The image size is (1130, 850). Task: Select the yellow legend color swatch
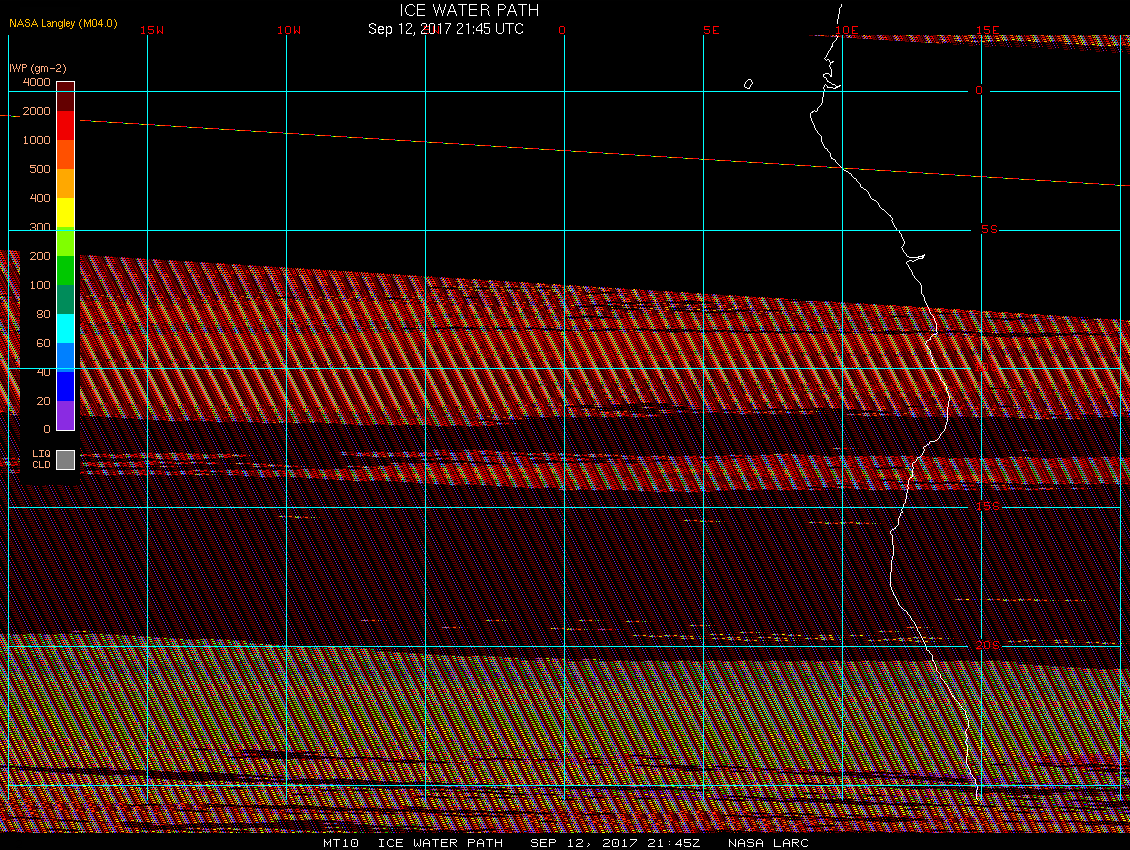point(65,212)
